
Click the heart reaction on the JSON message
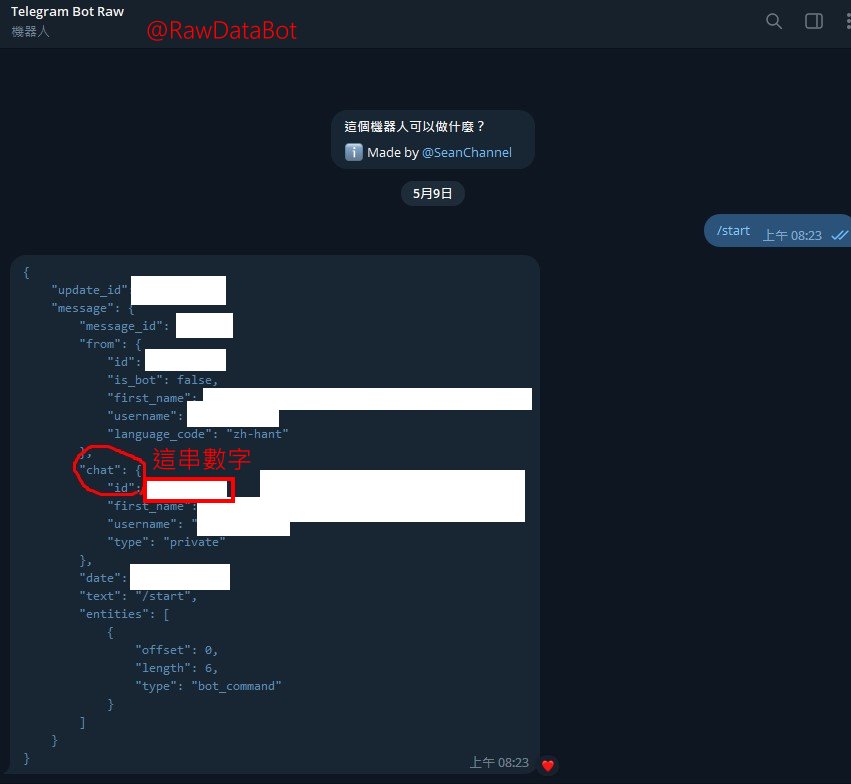(x=548, y=766)
